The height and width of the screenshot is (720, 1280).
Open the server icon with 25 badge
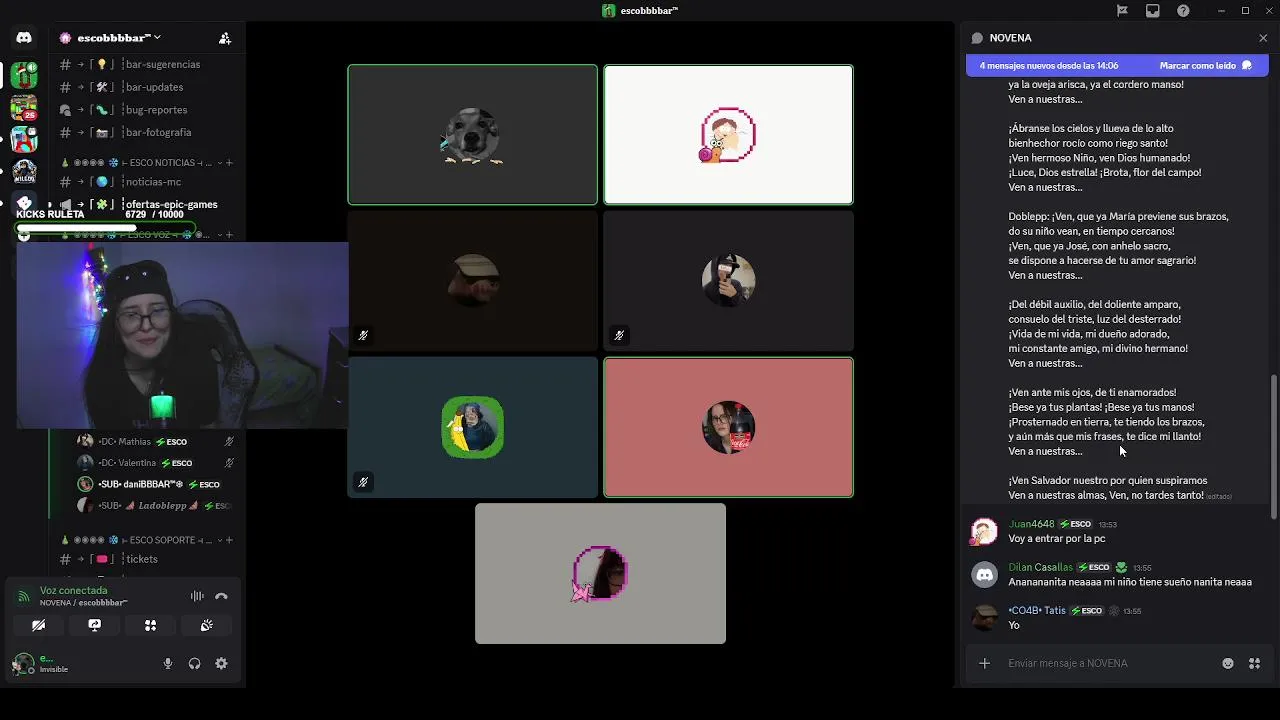(24, 106)
